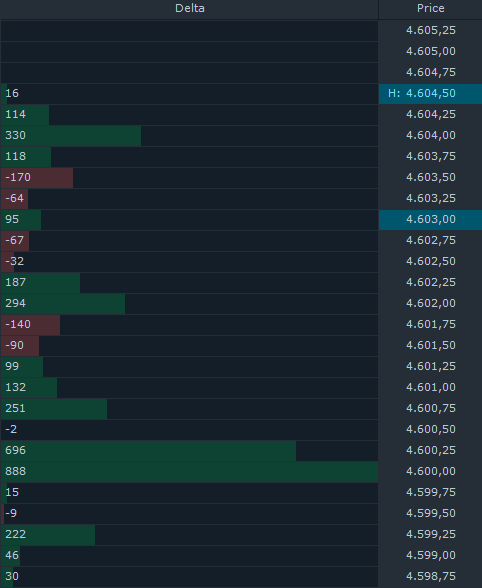Click the red delta bar labeled -140

pyautogui.click(x=30, y=324)
